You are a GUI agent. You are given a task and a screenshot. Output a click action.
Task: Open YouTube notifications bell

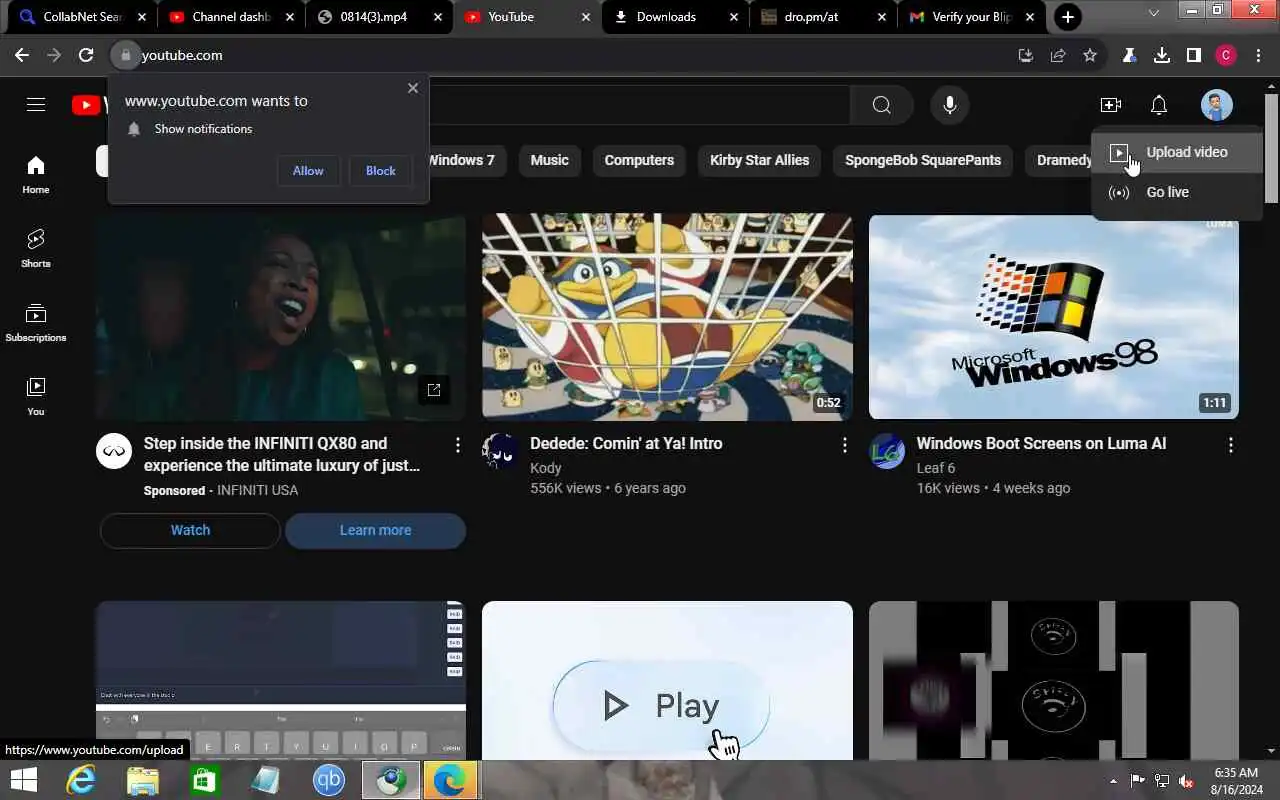tap(1159, 105)
